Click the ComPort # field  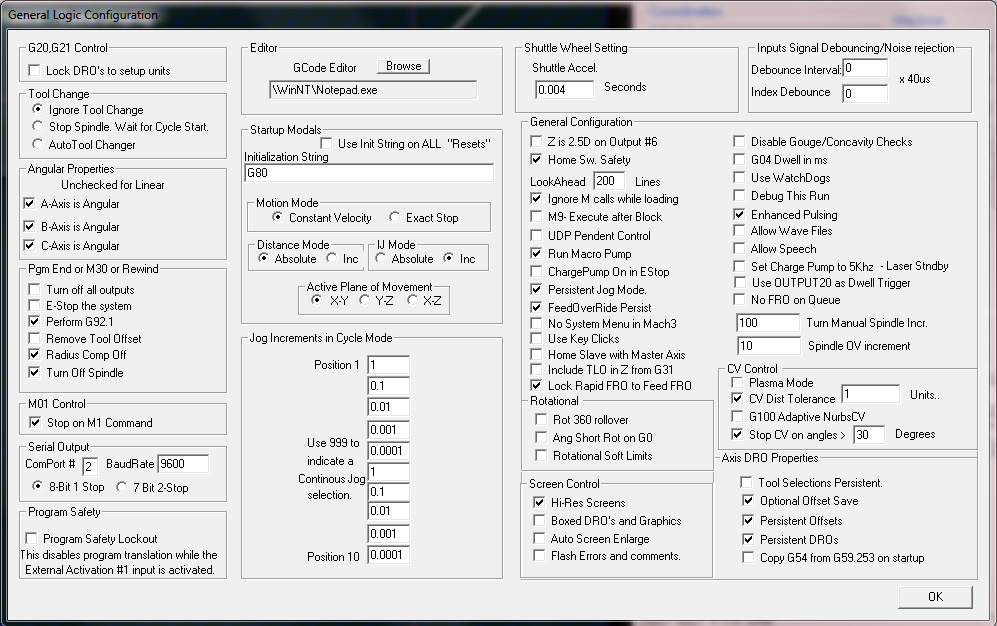click(90, 466)
